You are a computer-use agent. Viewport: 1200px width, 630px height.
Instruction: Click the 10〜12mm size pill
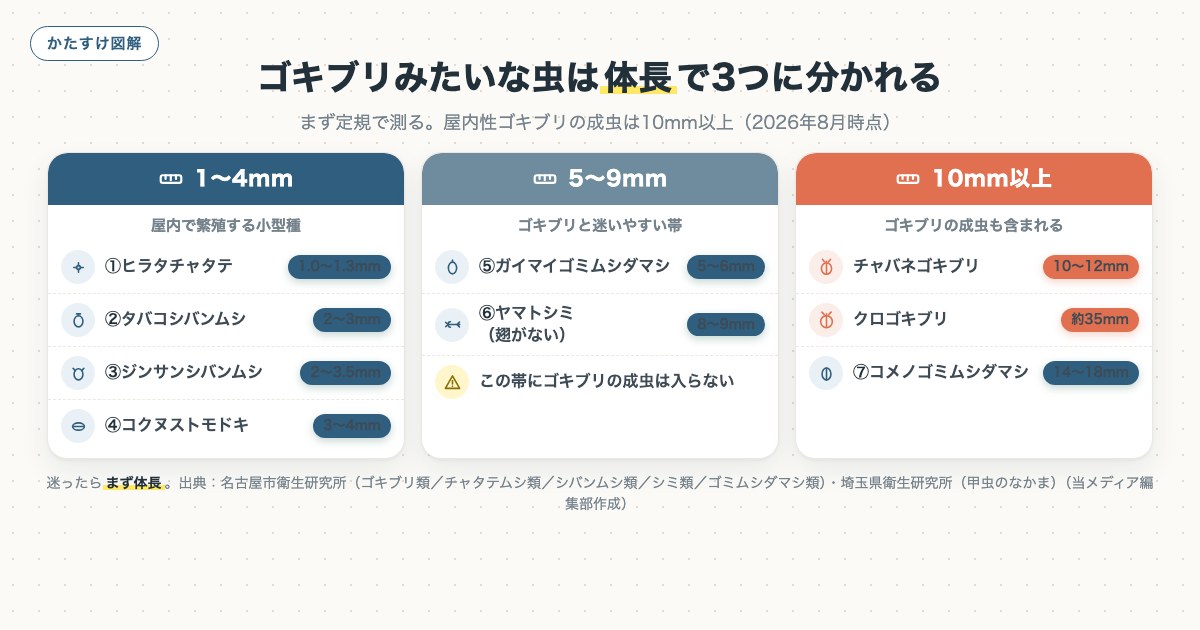[1091, 267]
